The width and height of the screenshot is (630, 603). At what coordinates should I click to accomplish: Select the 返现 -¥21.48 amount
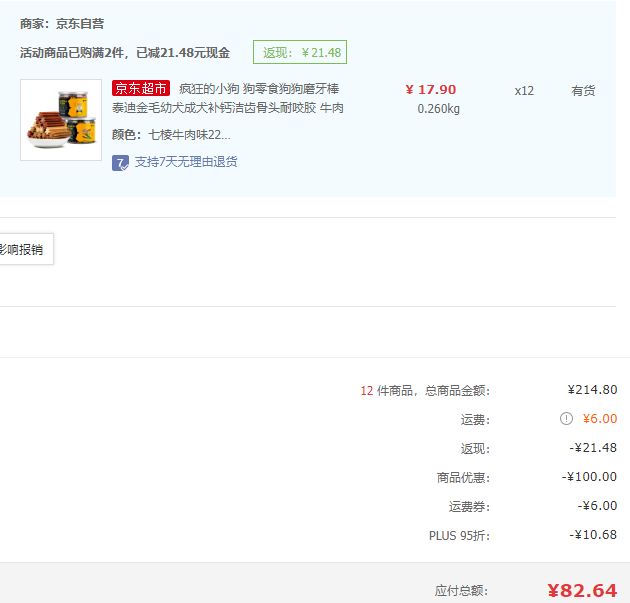click(593, 448)
